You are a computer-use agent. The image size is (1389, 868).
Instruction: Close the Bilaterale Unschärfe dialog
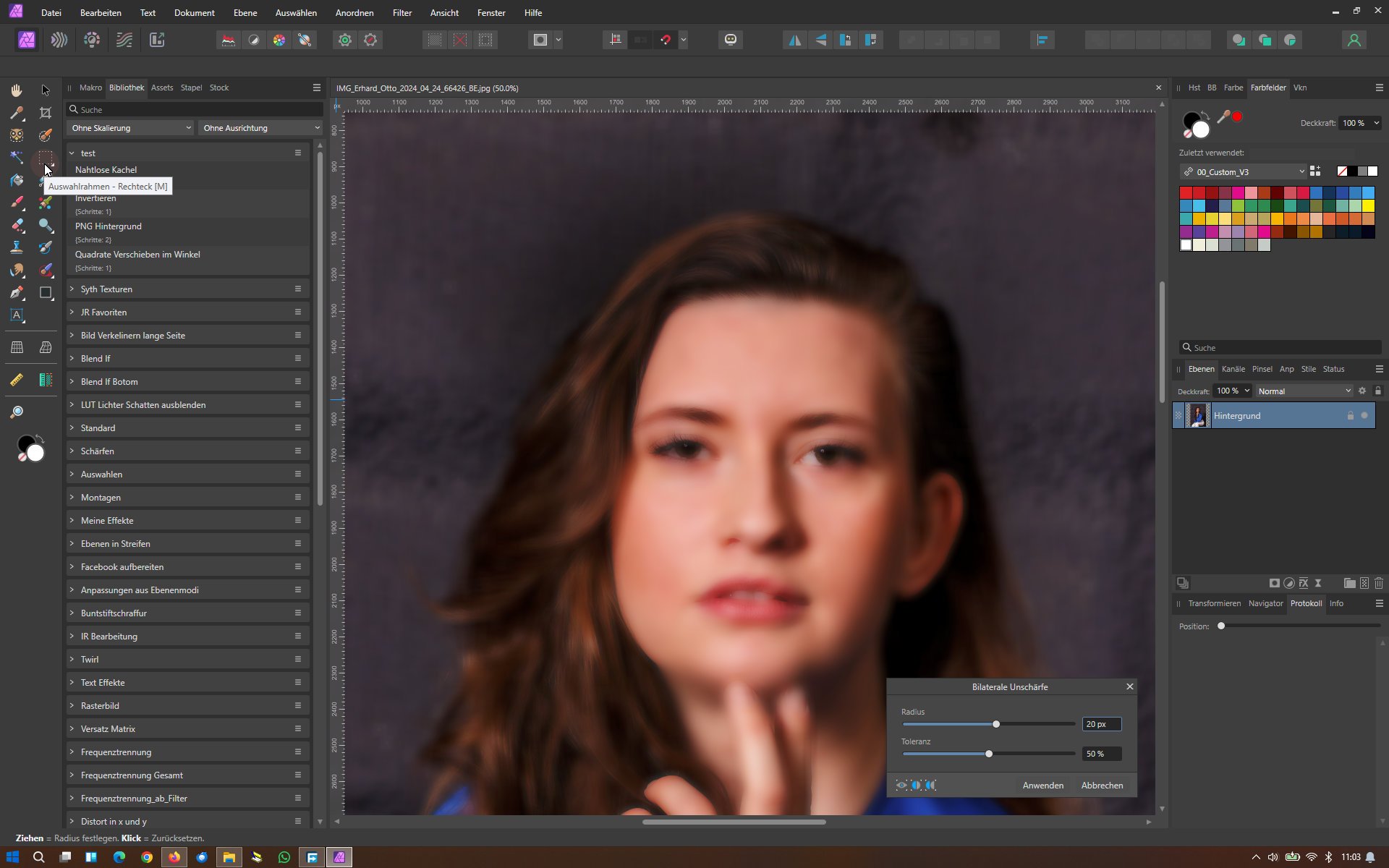[x=1129, y=686]
